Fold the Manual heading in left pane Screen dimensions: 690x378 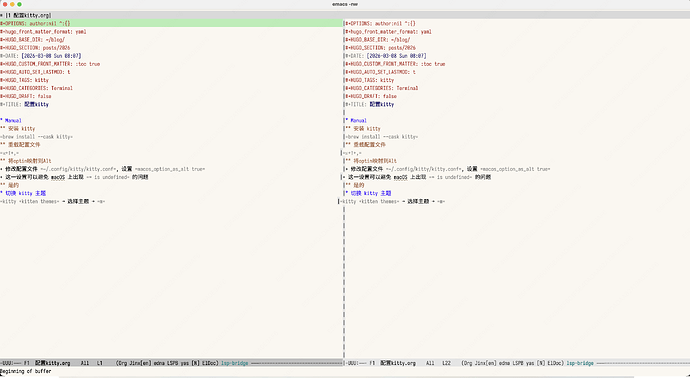[x=11, y=120]
